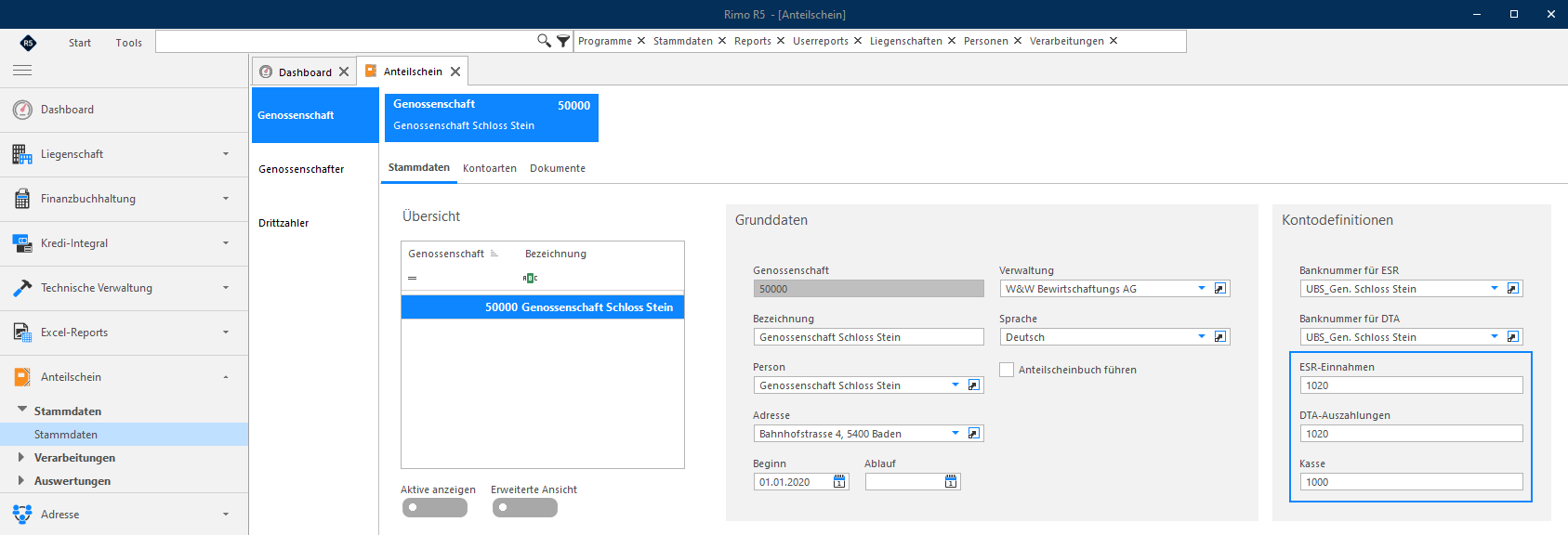Open linked record icon next to Adresse field
Image resolution: width=1568 pixels, height=535 pixels.
[974, 433]
